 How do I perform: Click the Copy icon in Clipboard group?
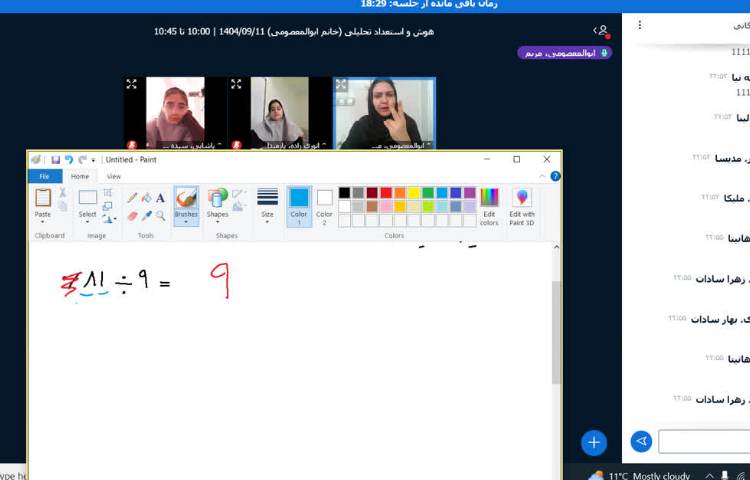tap(62, 206)
